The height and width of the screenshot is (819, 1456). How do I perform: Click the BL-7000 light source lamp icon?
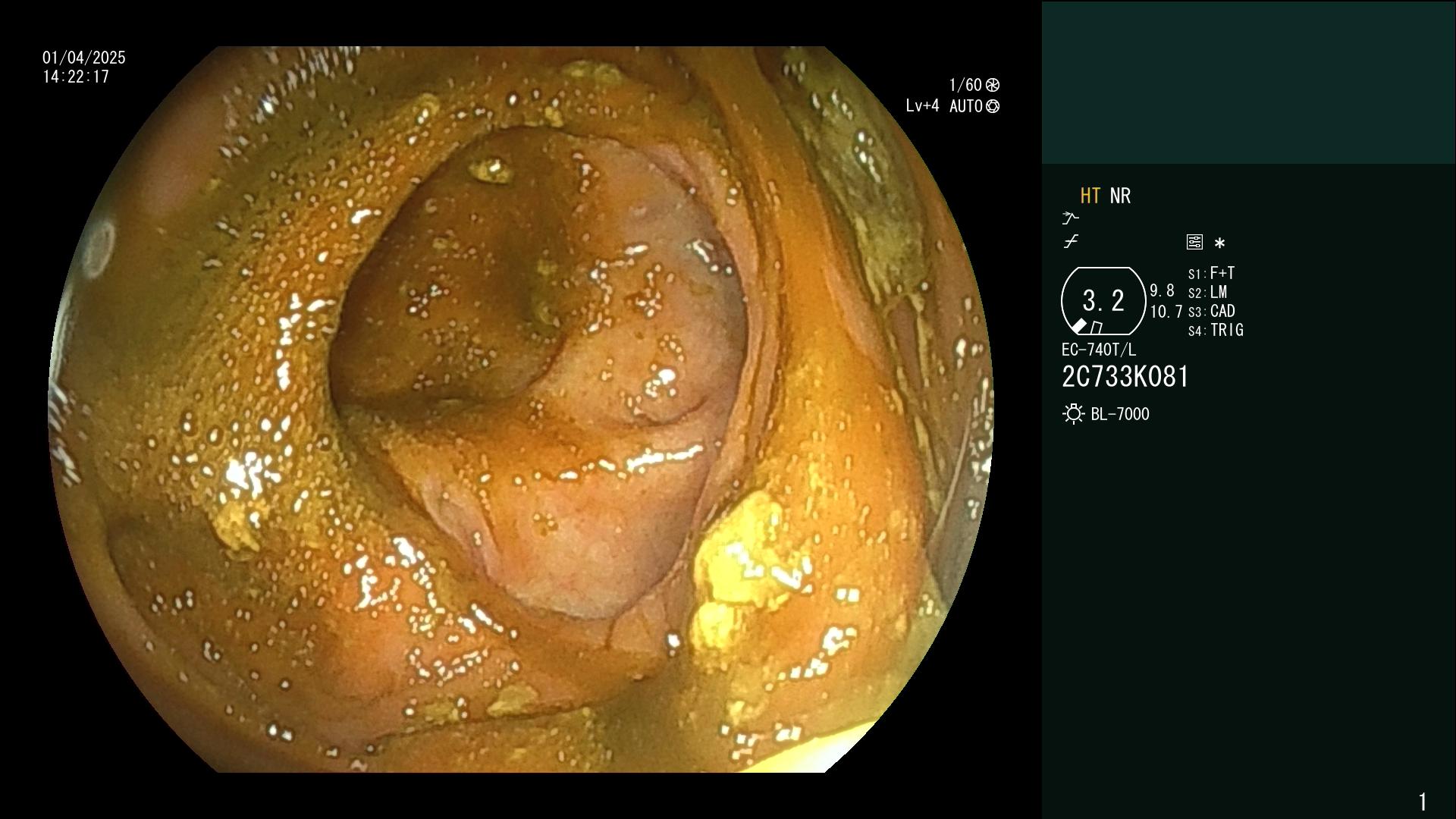(x=1073, y=414)
